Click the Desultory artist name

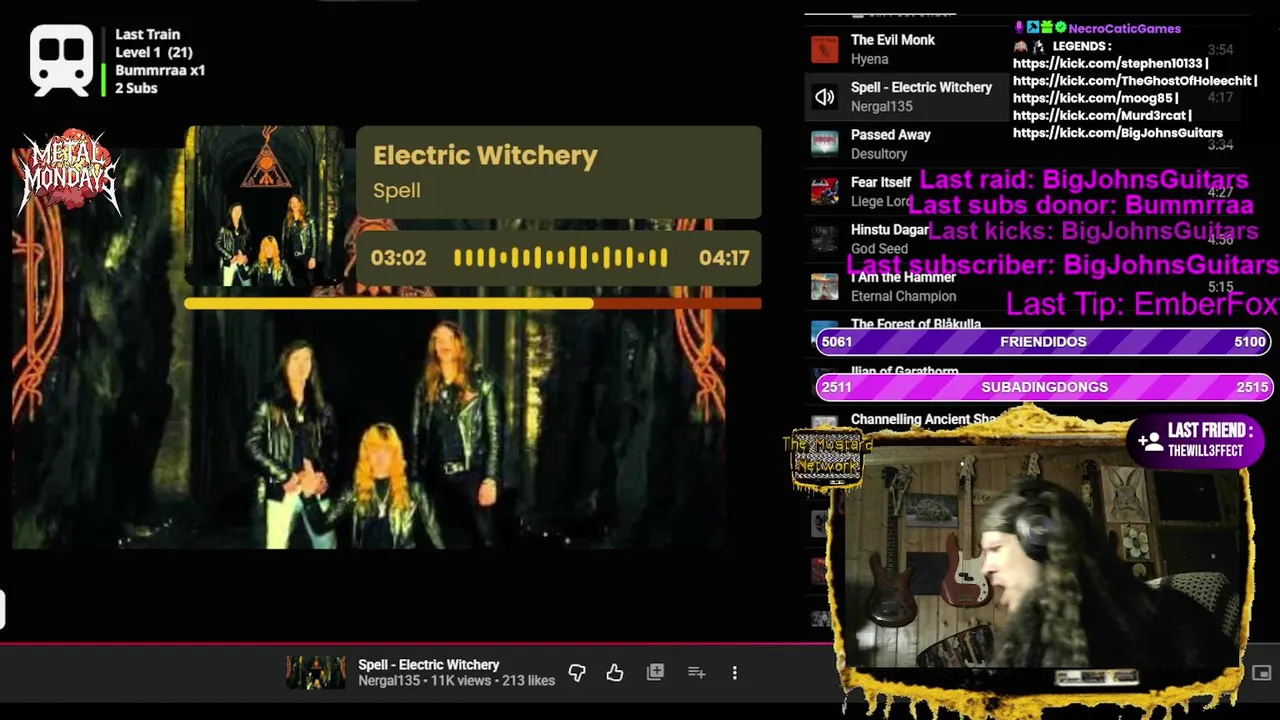(879, 154)
